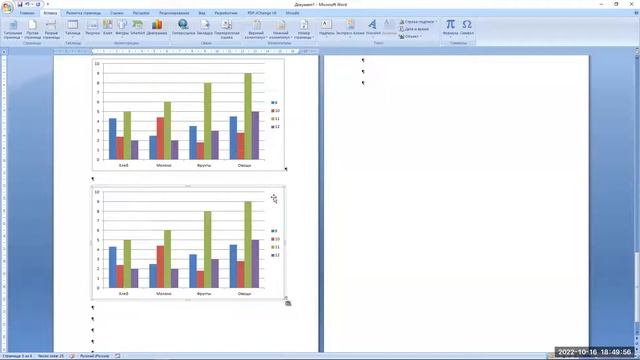Switch to the Рассылки tab

point(141,13)
